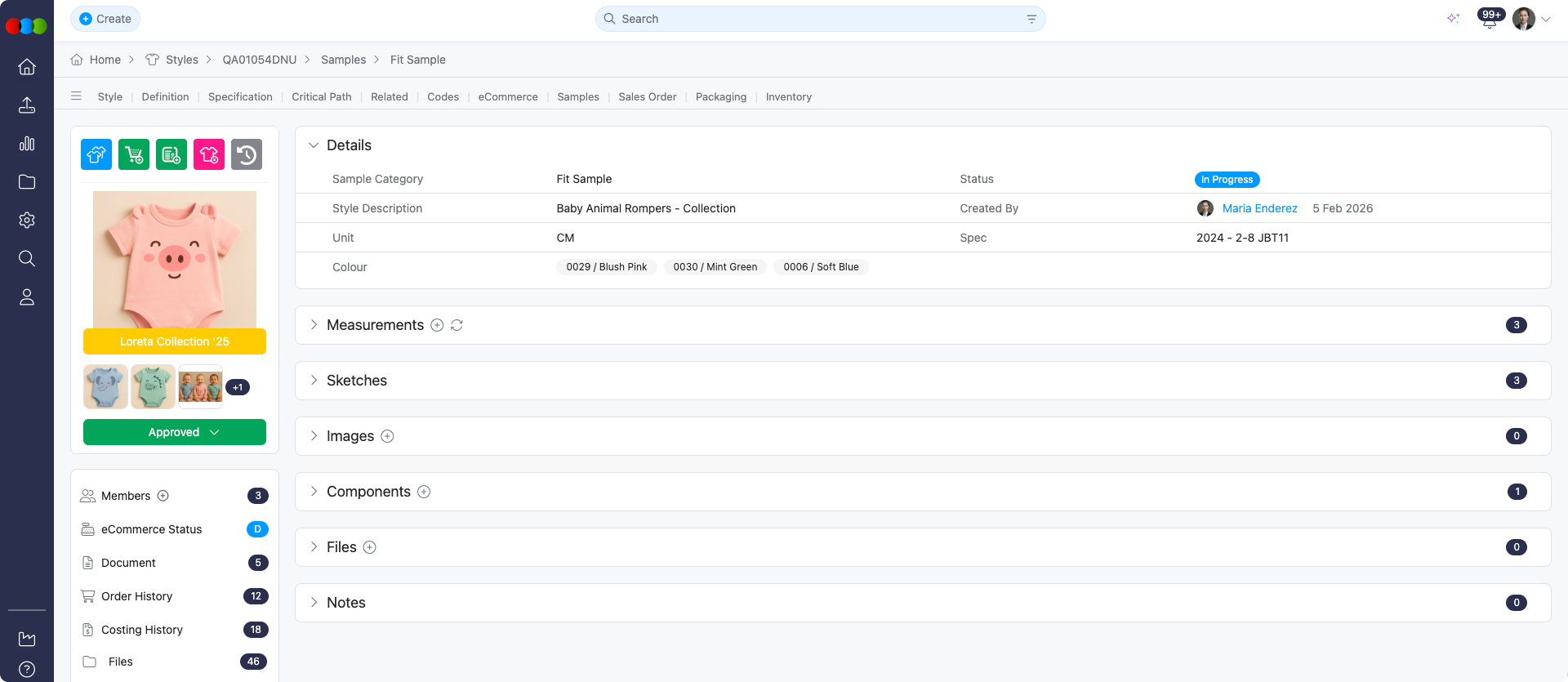Collapse the Details section
The width and height of the screenshot is (1568, 682).
point(314,145)
